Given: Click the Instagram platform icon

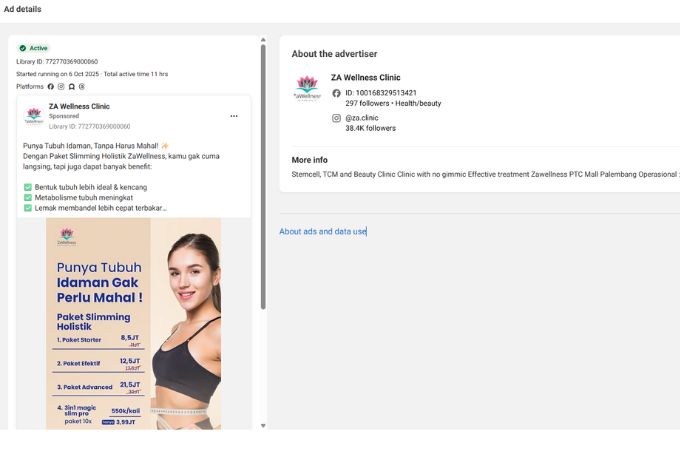Looking at the screenshot, I should coord(61,87).
